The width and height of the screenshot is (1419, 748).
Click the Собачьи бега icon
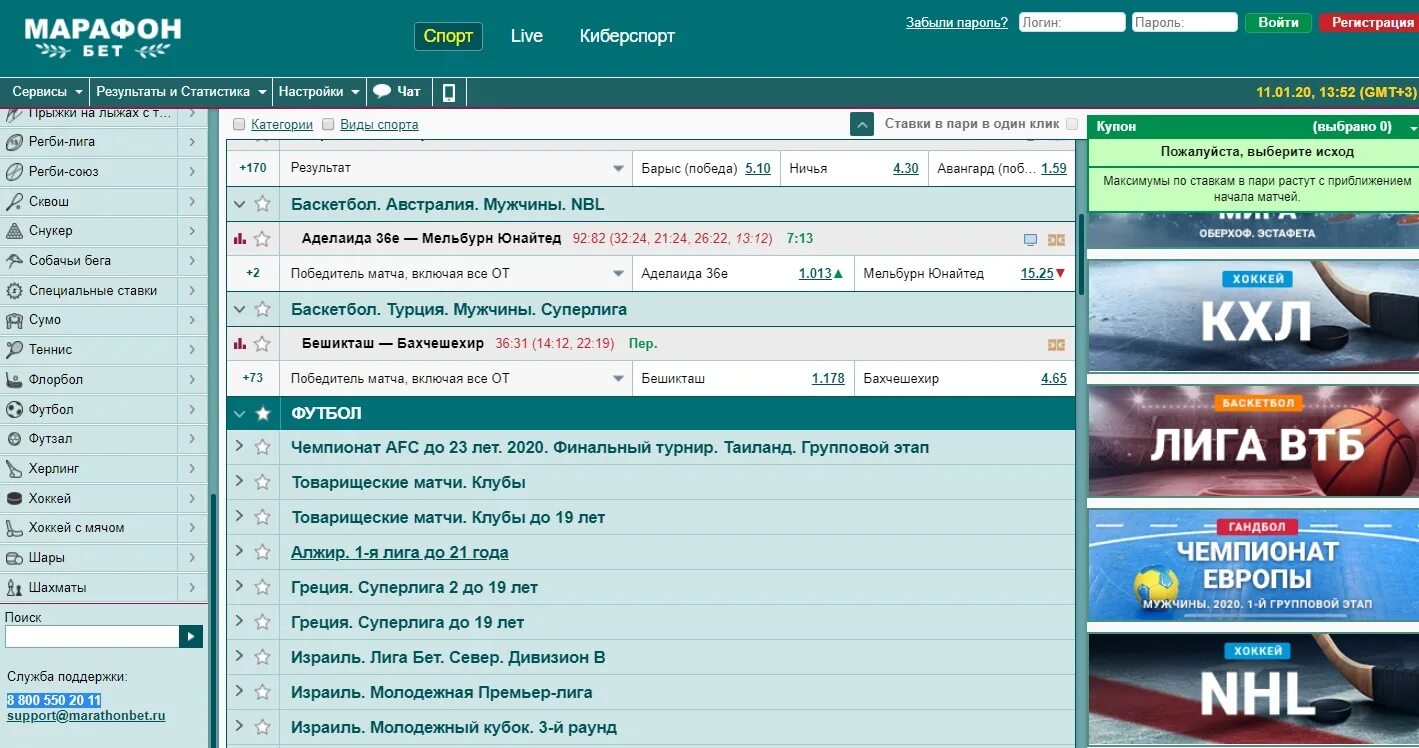tap(14, 261)
